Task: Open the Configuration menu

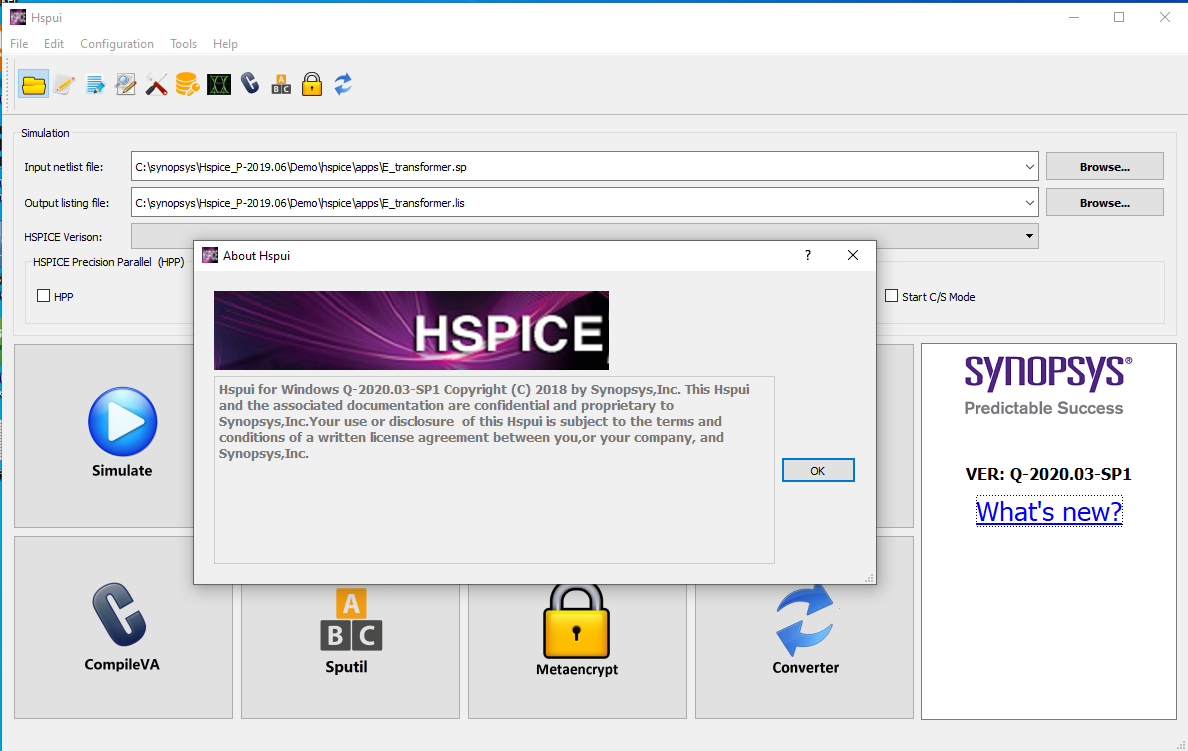Action: pyautogui.click(x=117, y=44)
